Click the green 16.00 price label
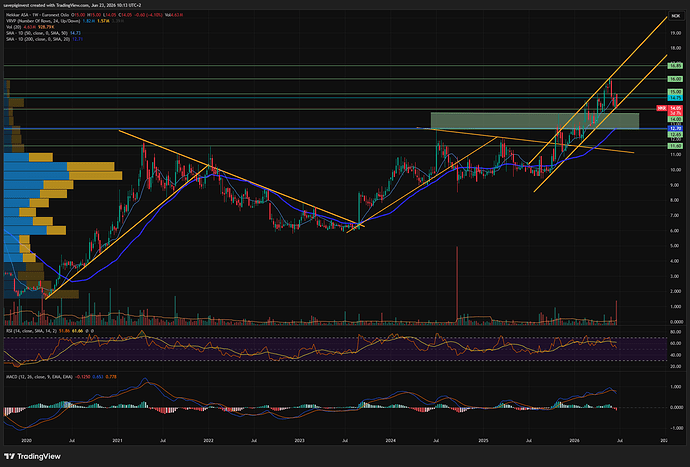This screenshot has width=690, height=467. tap(675, 79)
